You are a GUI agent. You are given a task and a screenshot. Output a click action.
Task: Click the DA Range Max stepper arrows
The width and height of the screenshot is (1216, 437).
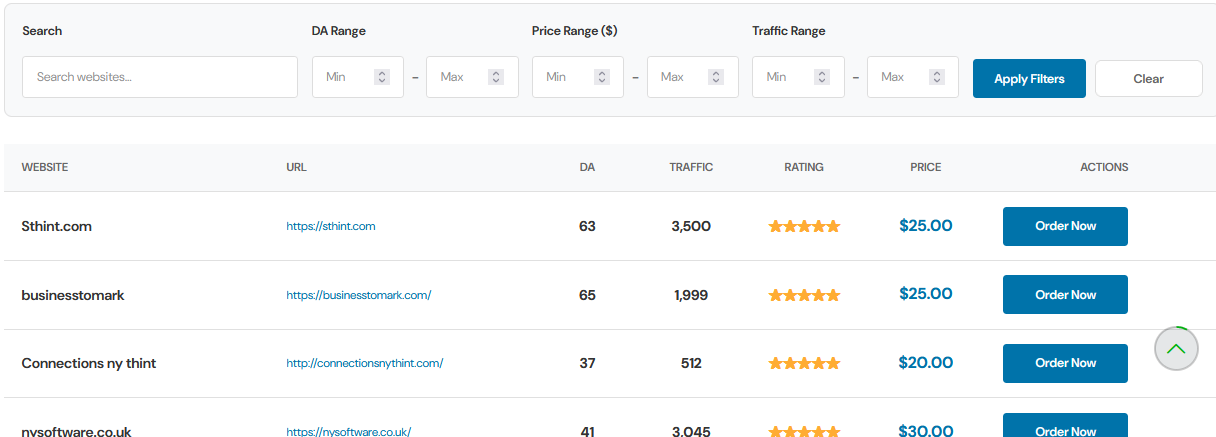pyautogui.click(x=496, y=77)
